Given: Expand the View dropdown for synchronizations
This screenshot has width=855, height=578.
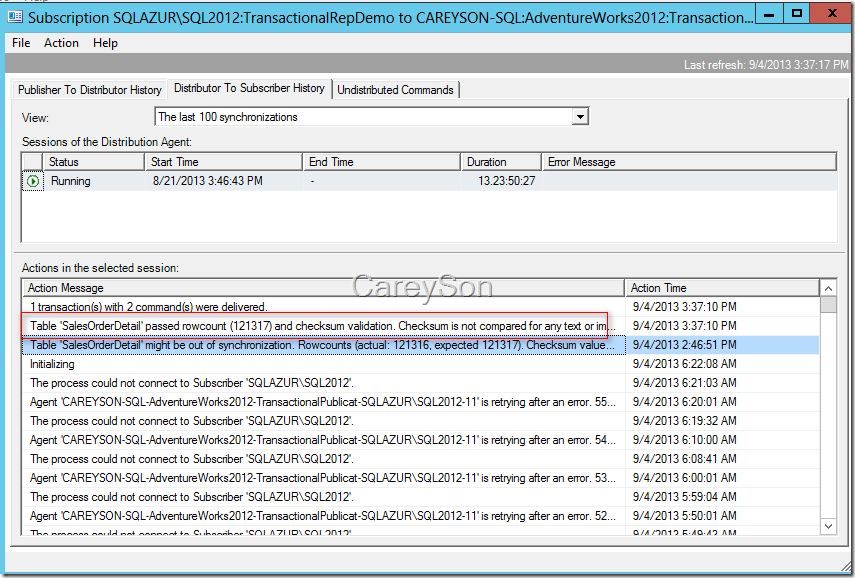Looking at the screenshot, I should [x=580, y=117].
